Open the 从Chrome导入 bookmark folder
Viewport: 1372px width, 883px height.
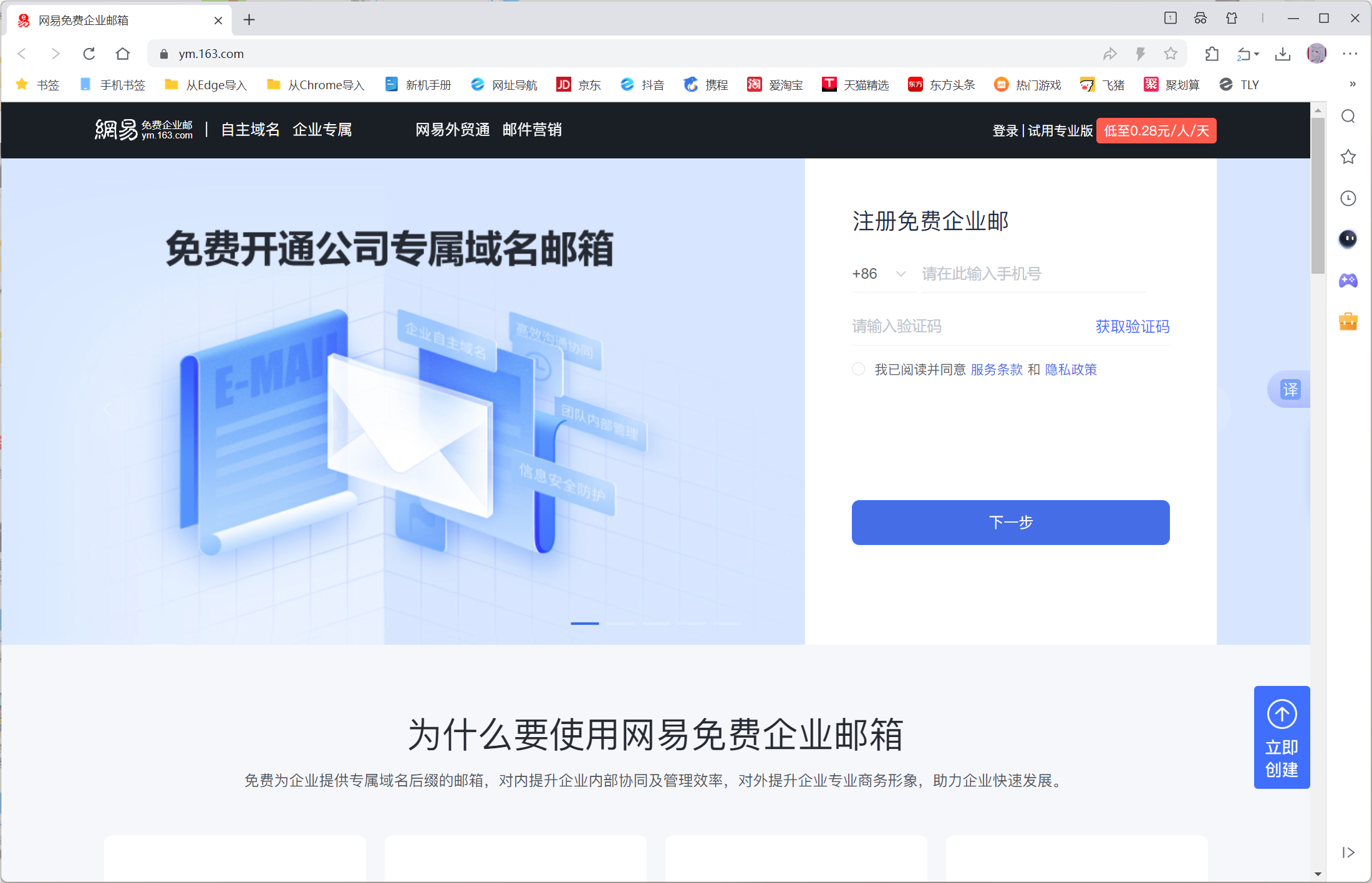point(316,85)
